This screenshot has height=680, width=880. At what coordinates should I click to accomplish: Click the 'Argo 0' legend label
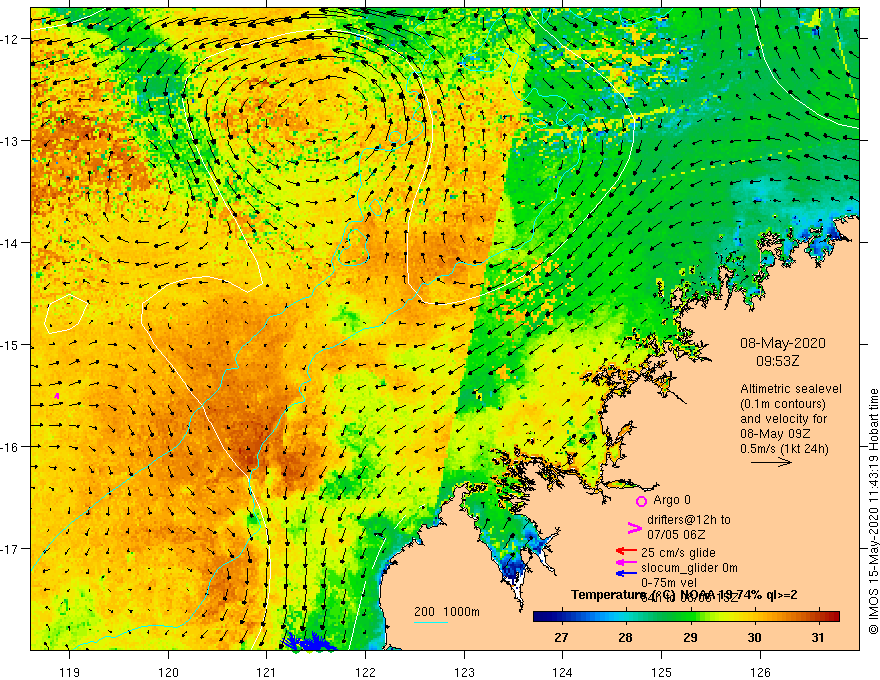click(x=672, y=500)
